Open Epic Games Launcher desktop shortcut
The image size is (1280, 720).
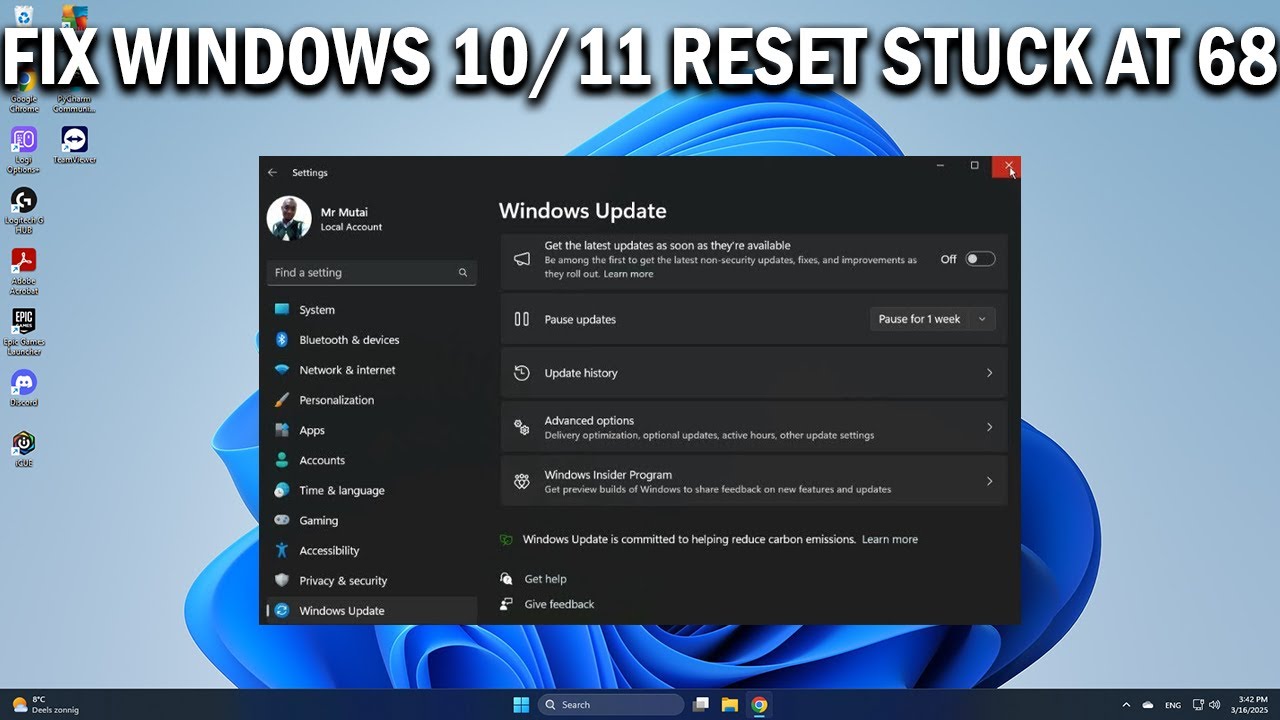click(24, 332)
